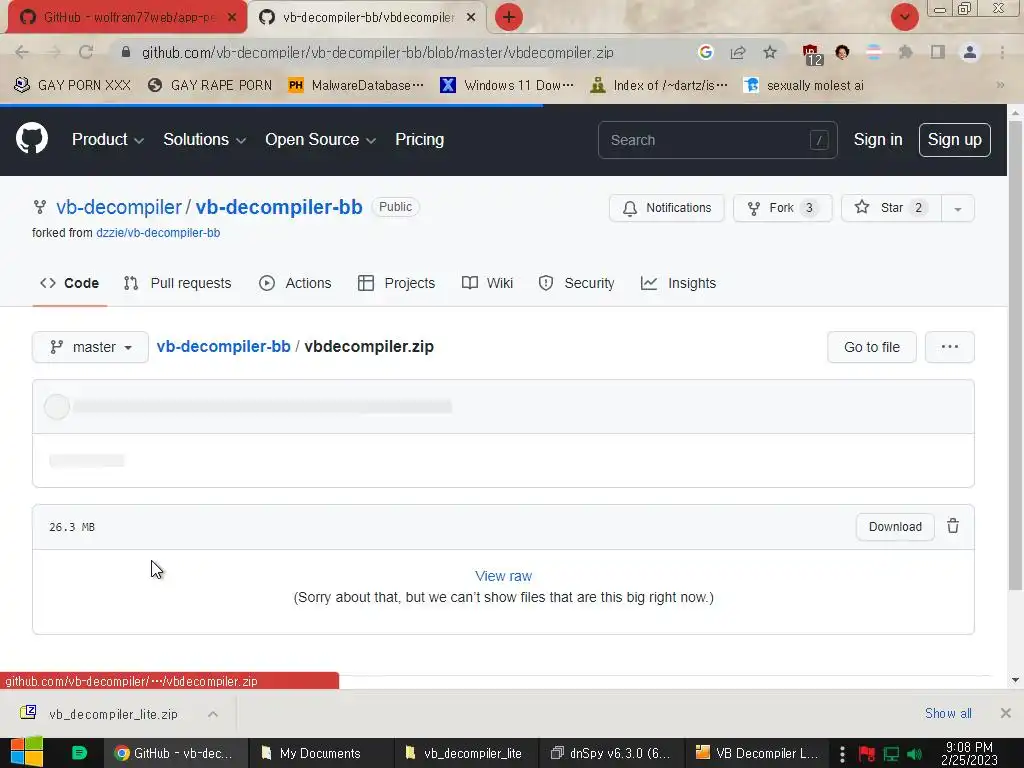Open the Actions tab
The image size is (1024, 768).
click(295, 283)
